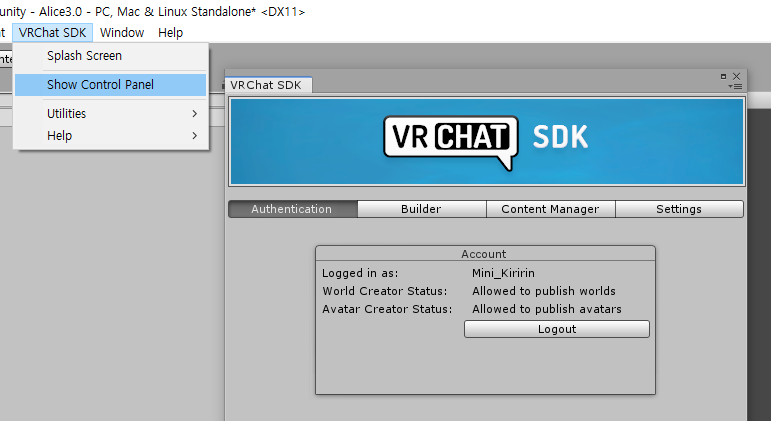Expand the Help submenu in dropdown

point(111,136)
